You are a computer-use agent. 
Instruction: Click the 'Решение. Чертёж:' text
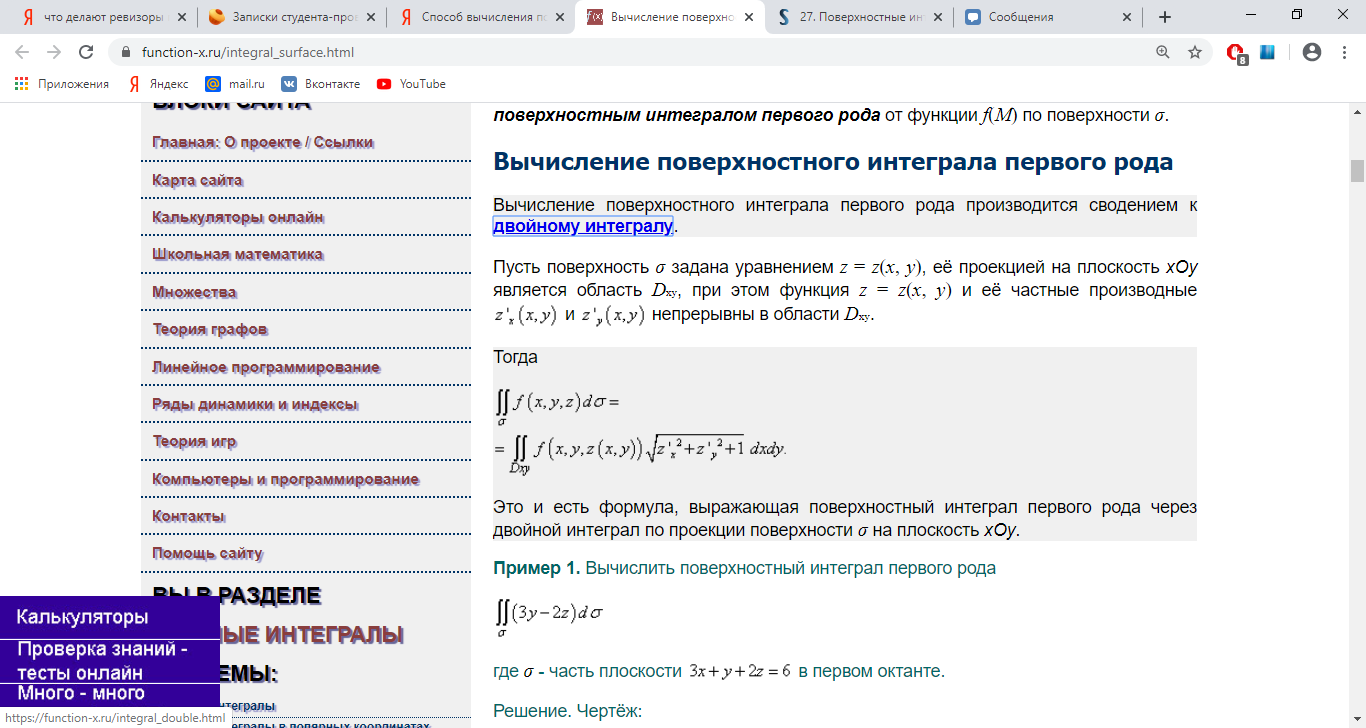567,711
